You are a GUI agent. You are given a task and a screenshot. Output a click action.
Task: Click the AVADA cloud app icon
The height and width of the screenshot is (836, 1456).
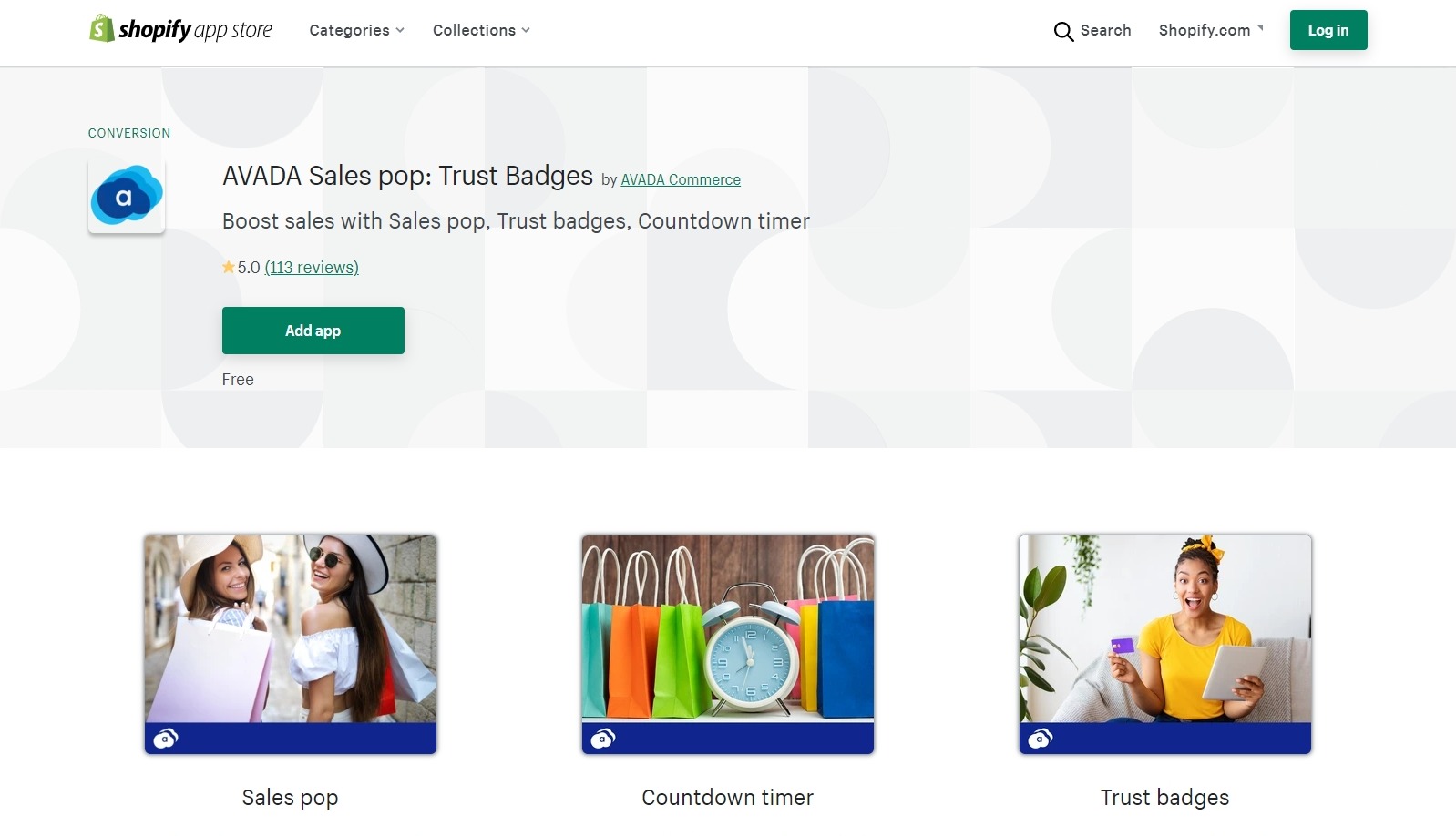coord(127,196)
